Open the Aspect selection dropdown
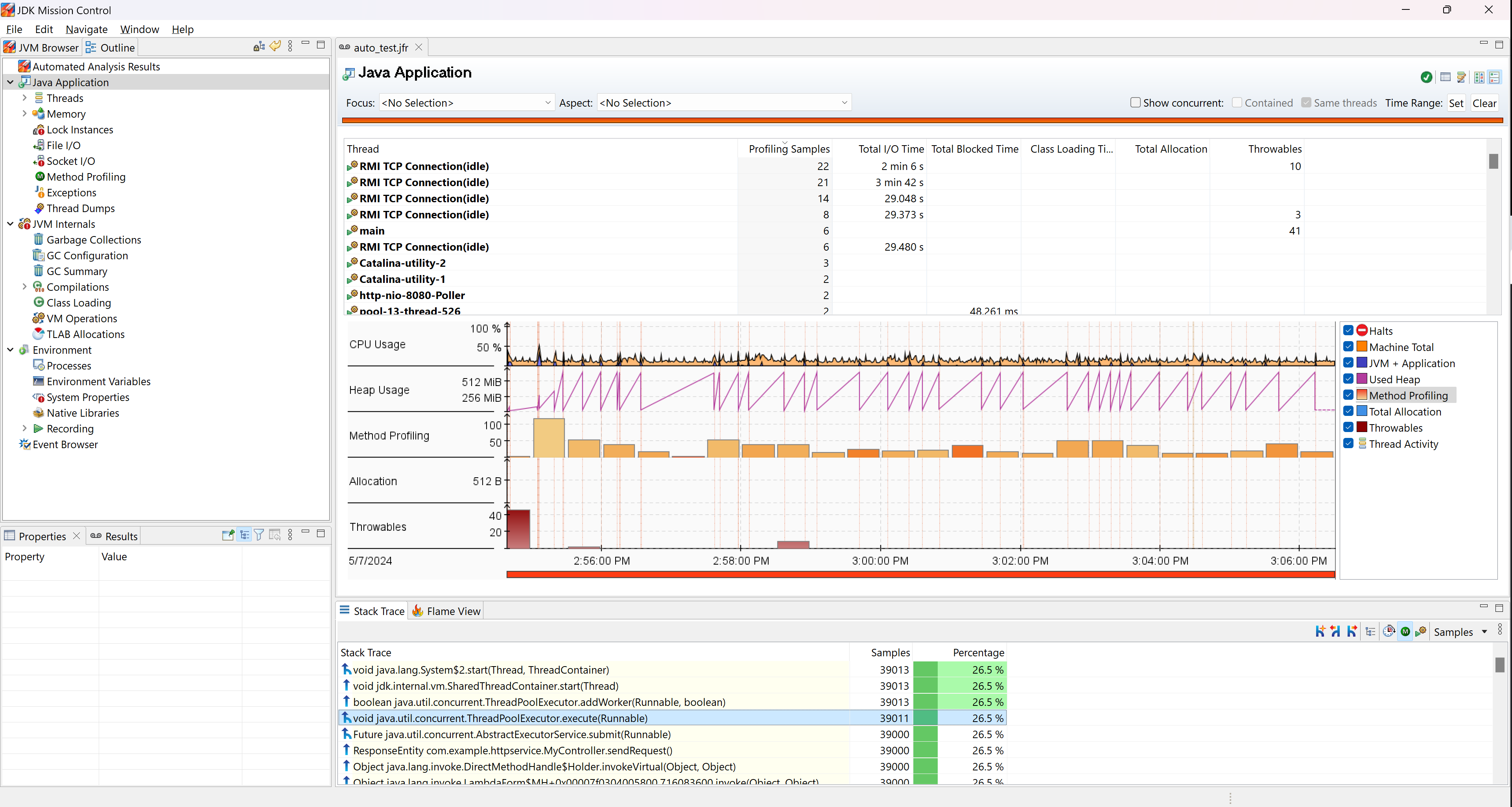This screenshot has height=807, width=1512. [x=723, y=103]
